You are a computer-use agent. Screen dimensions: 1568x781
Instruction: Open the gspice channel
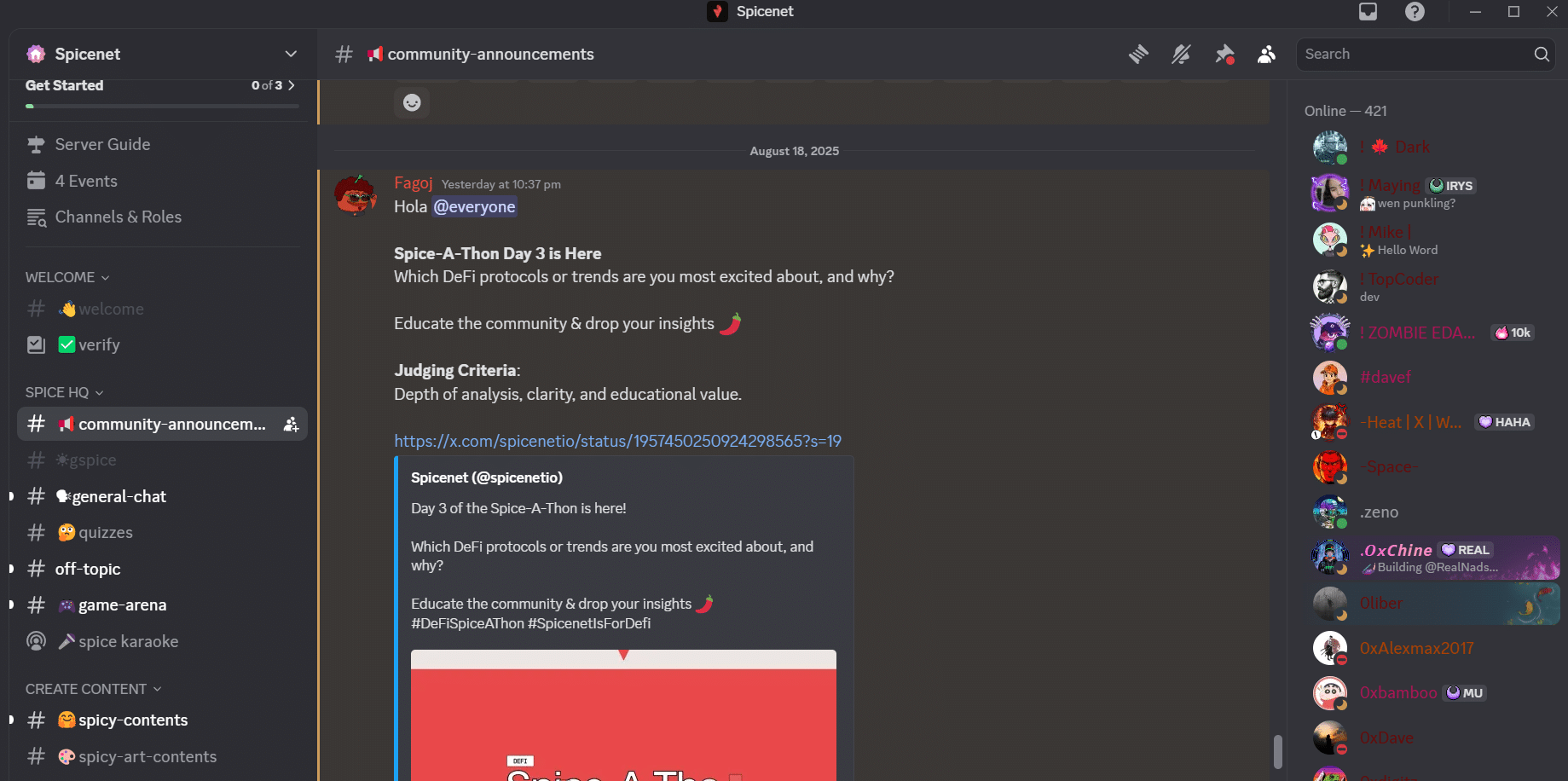162,460
